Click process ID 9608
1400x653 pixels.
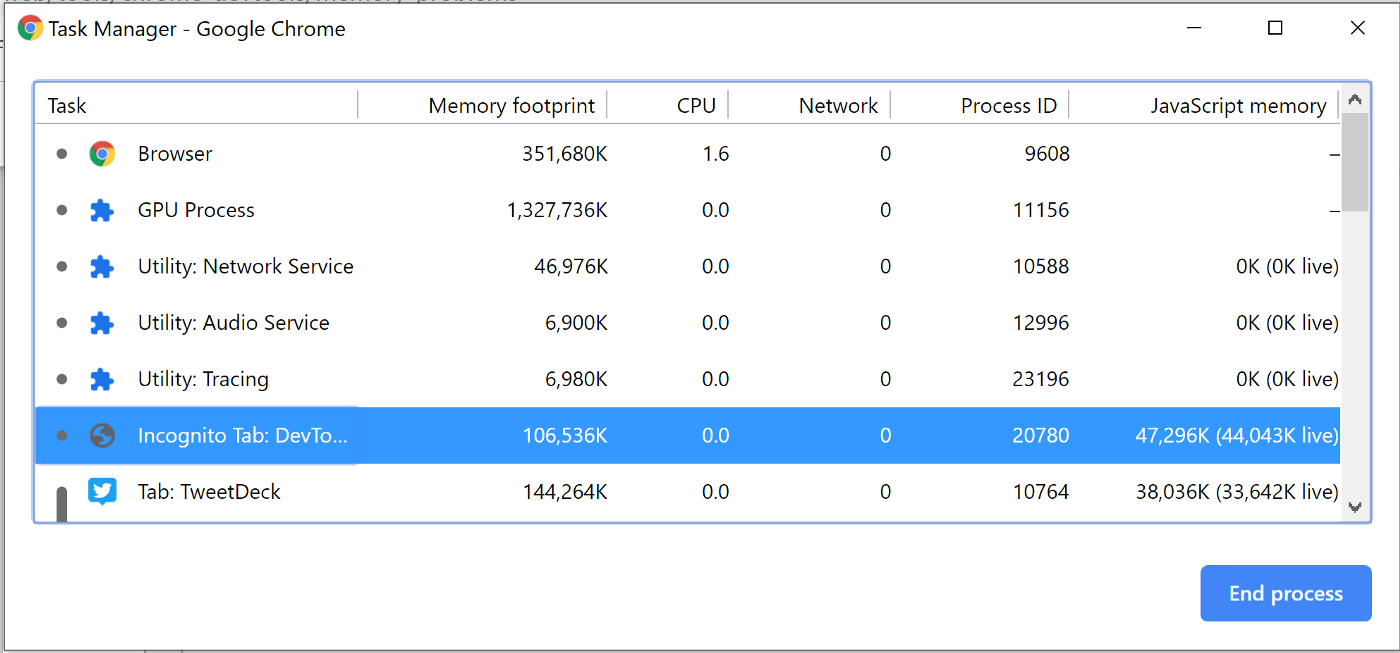[1047, 154]
